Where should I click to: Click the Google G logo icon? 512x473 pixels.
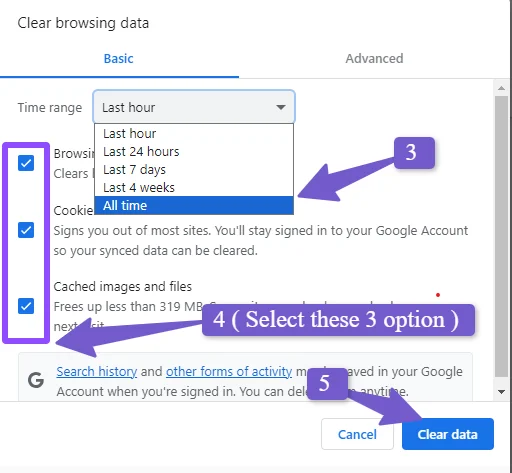(36, 380)
